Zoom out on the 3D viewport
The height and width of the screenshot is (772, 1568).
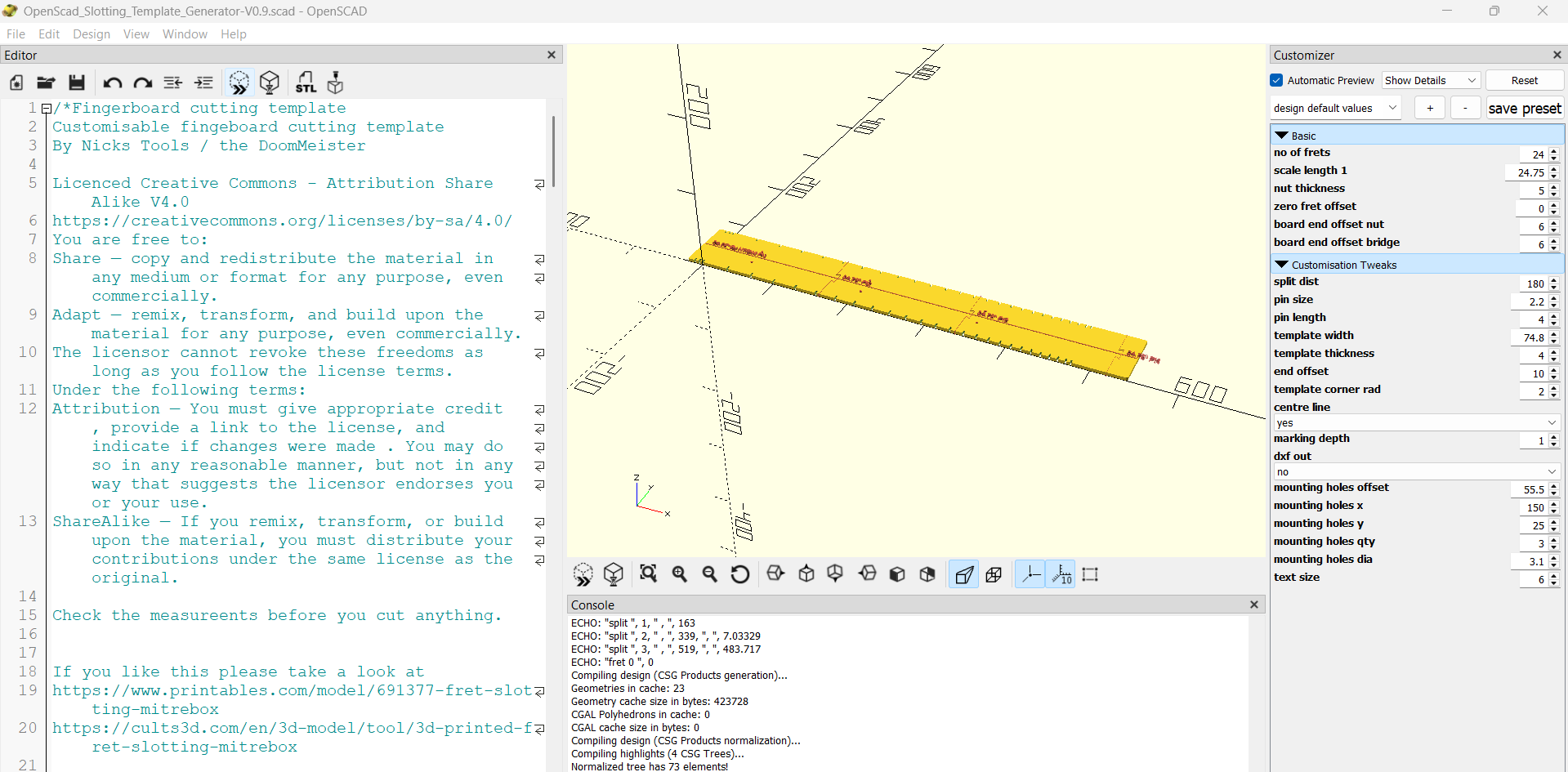tap(709, 574)
